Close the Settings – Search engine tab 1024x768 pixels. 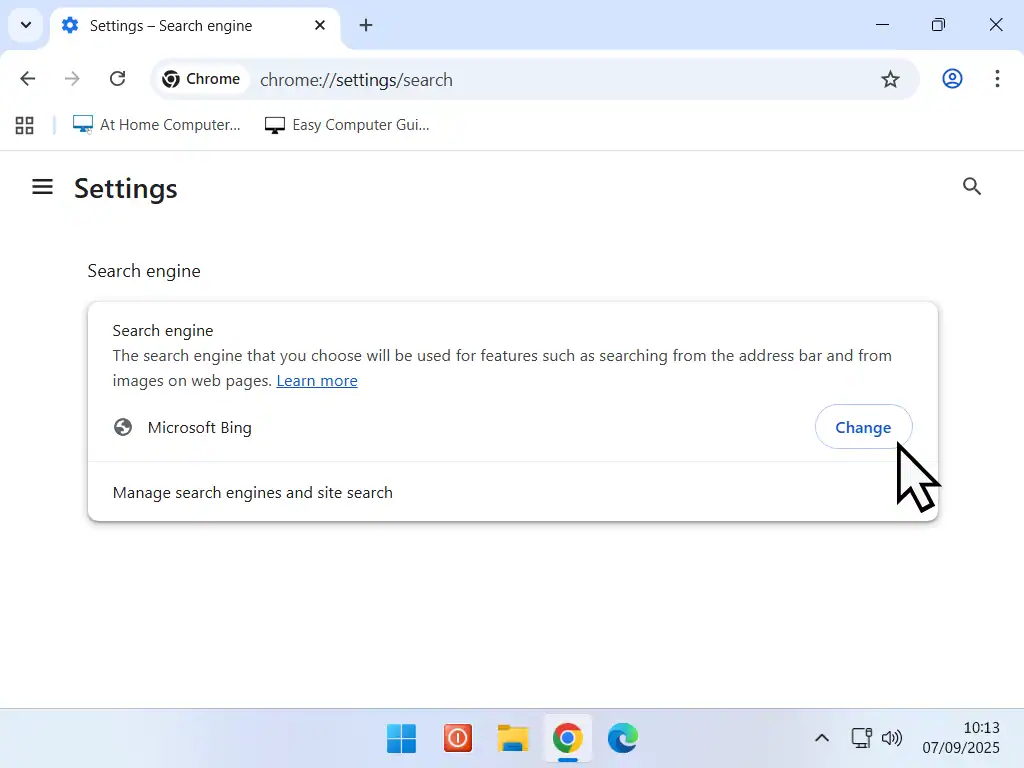coord(320,25)
